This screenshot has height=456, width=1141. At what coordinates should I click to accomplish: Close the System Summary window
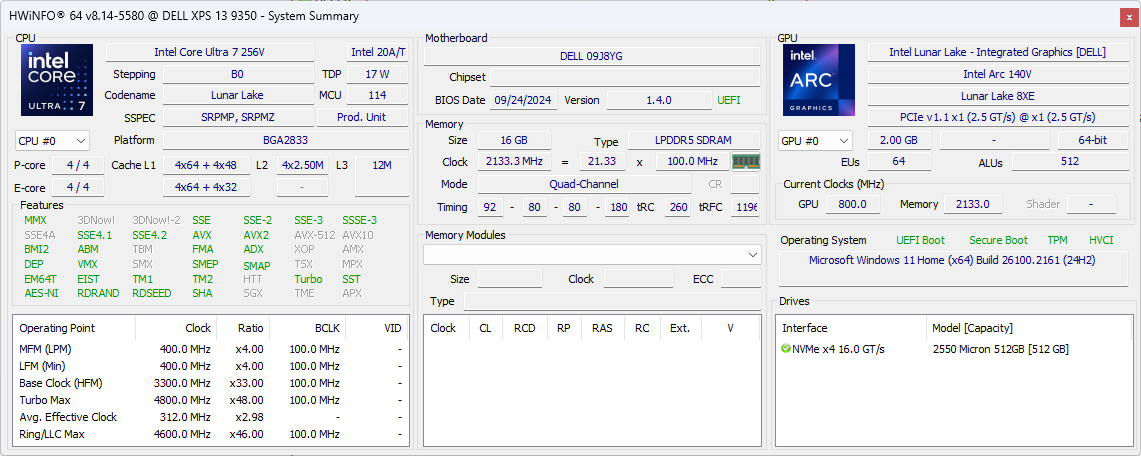[x=1127, y=16]
